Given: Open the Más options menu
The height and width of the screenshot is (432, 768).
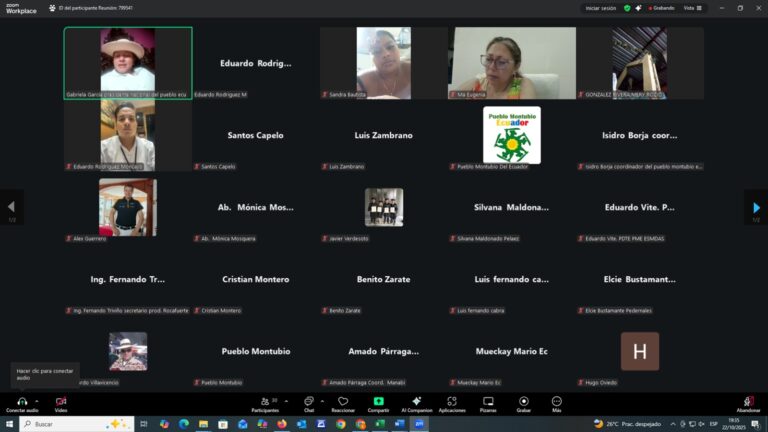Looking at the screenshot, I should click(x=556, y=401).
